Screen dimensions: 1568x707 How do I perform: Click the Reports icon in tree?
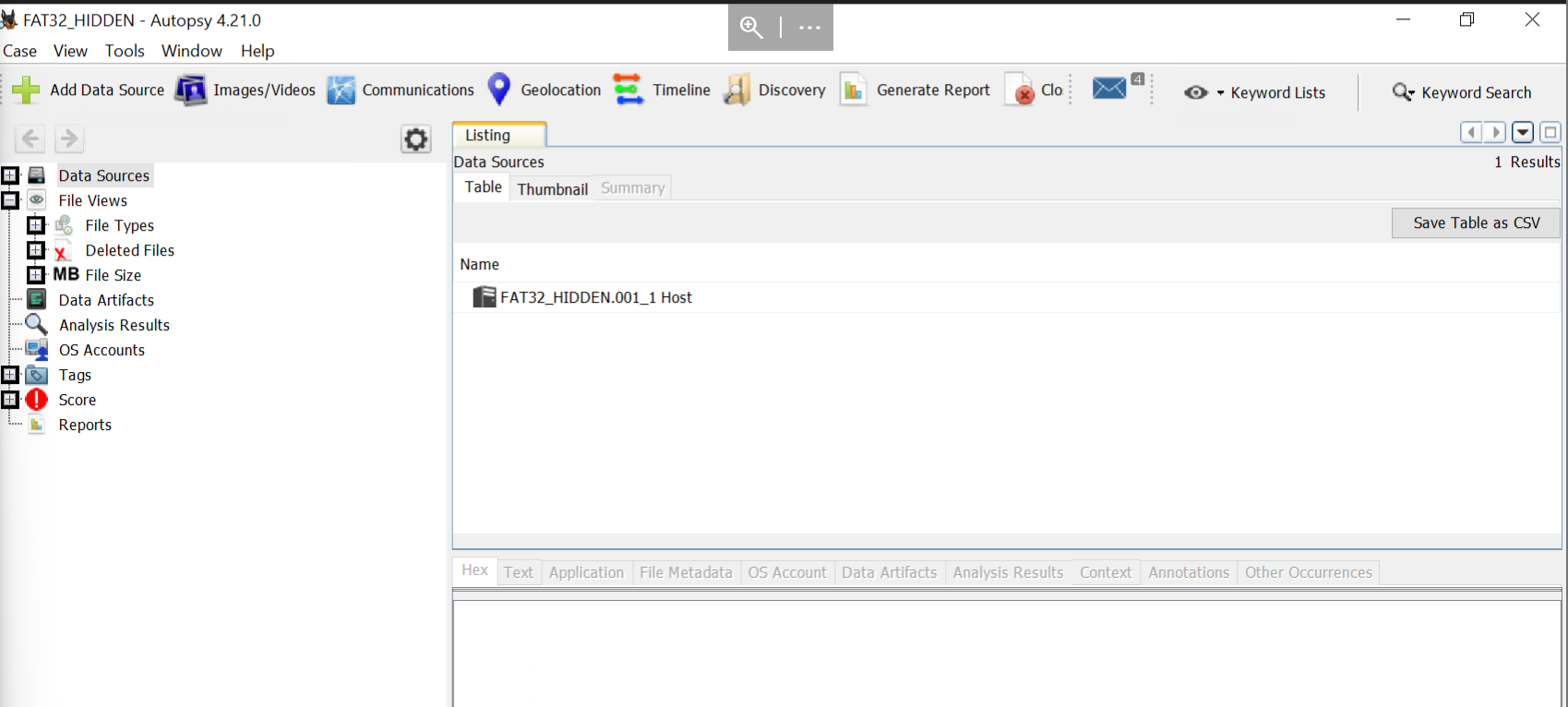37,425
